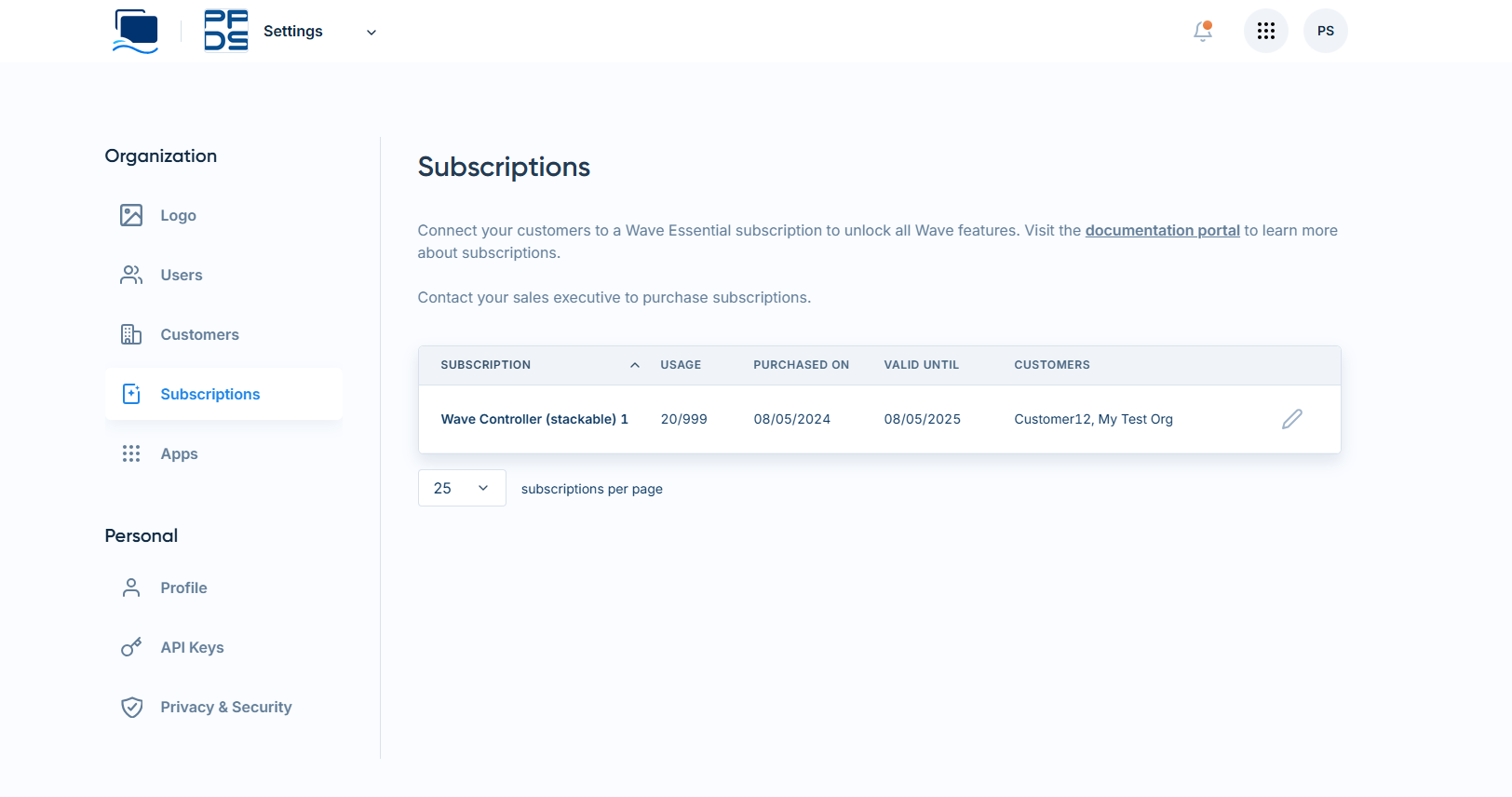Edit the Wave Controller subscription via pencil icon
This screenshot has width=1512, height=797.
click(x=1291, y=419)
